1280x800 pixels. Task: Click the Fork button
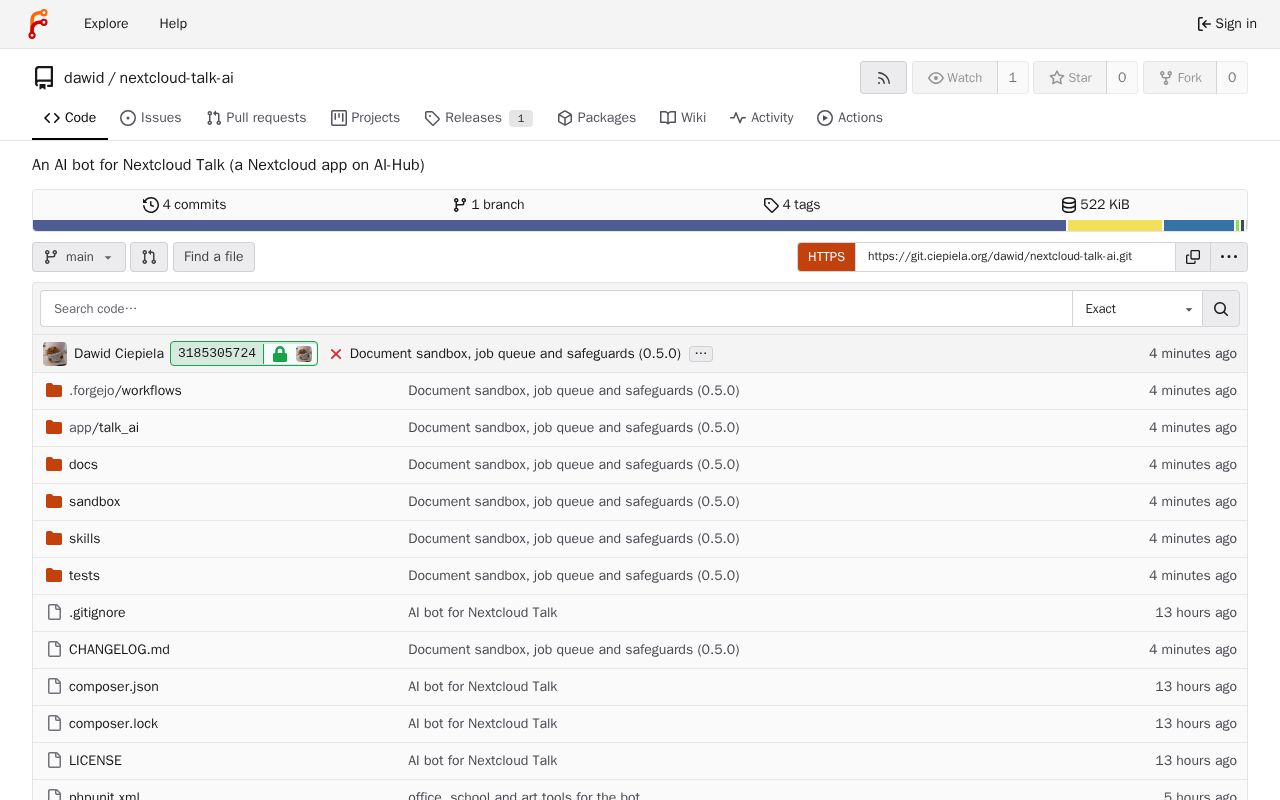pos(1180,78)
